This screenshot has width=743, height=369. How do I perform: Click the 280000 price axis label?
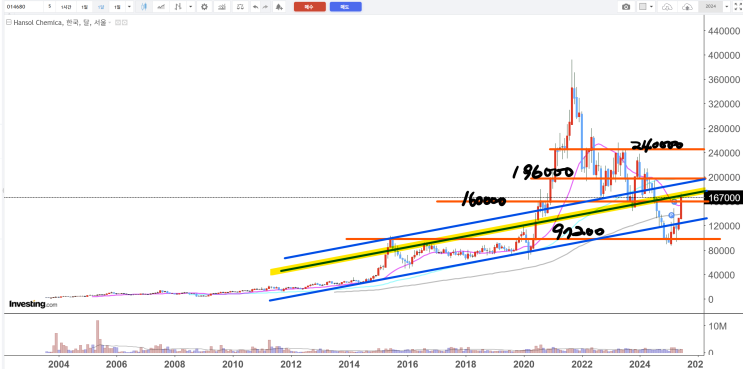coord(723,128)
